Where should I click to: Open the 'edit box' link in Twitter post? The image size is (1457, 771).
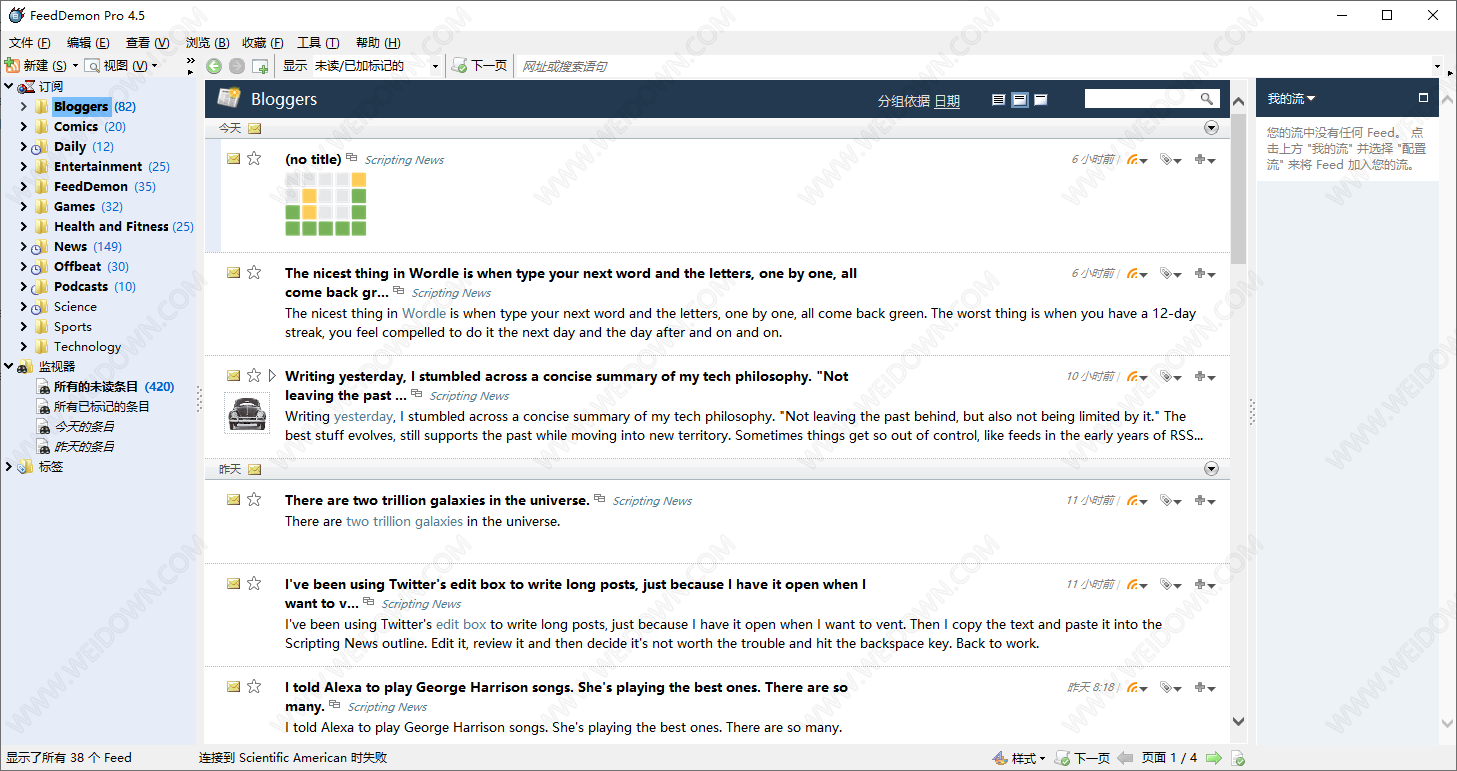click(461, 624)
